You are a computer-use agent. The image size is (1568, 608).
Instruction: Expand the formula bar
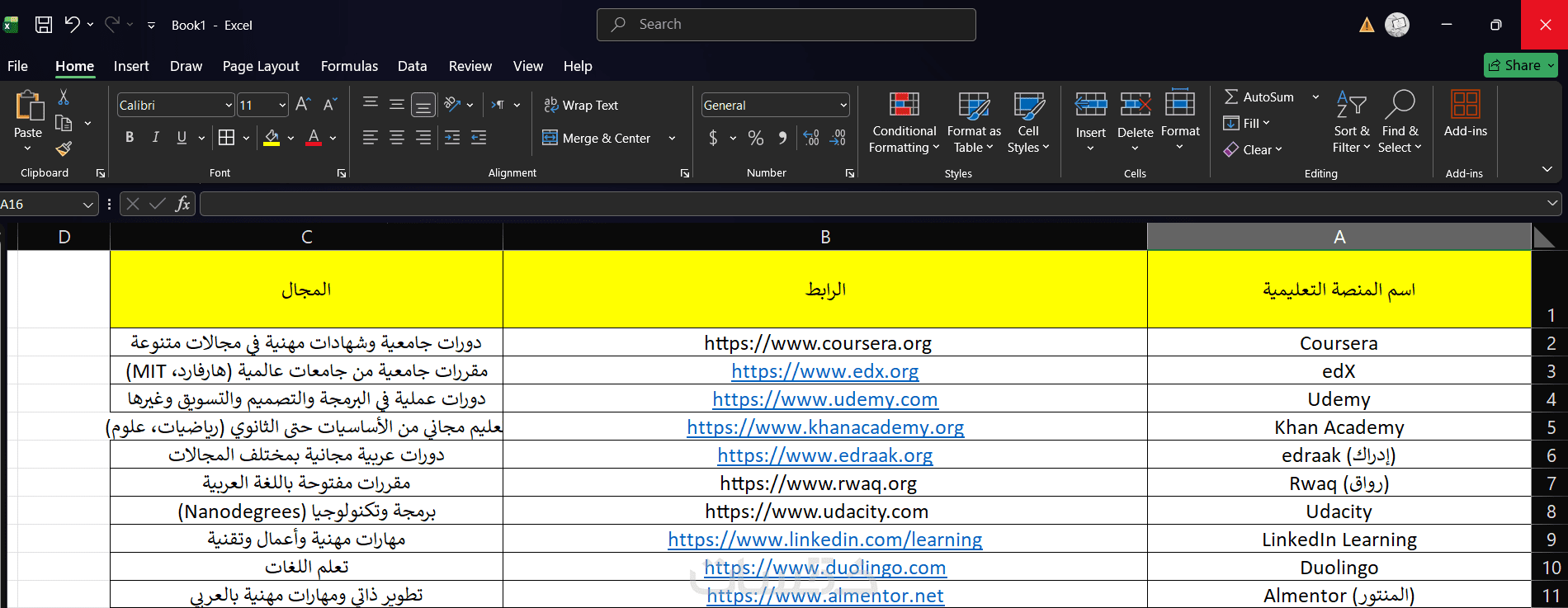(1552, 202)
